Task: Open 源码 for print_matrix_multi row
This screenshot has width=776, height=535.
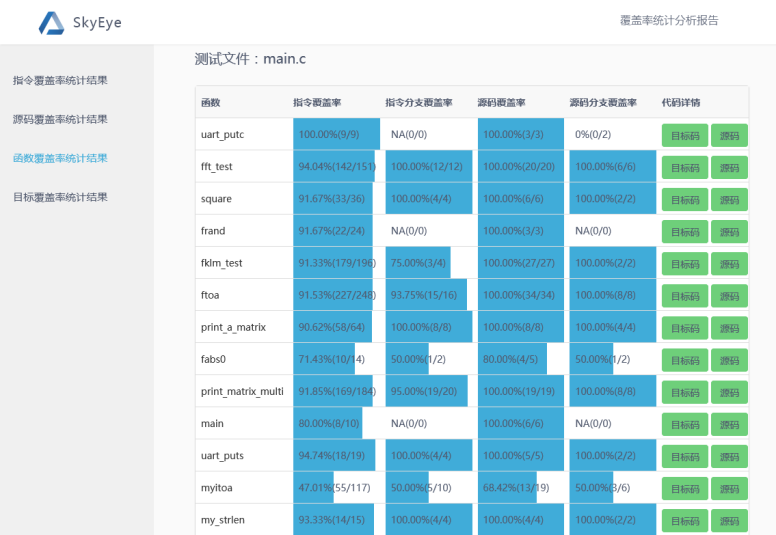Action: point(729,393)
